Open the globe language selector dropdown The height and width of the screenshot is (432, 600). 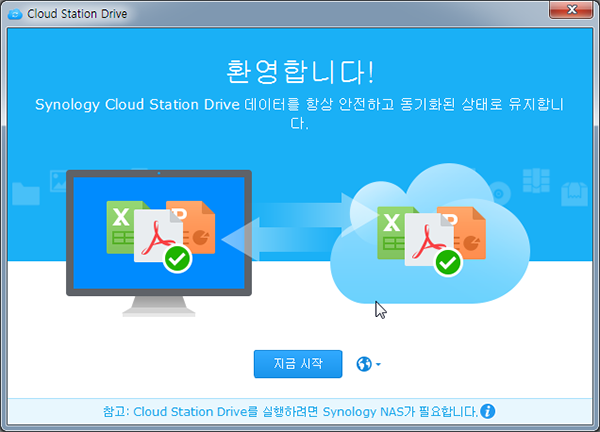[x=368, y=364]
